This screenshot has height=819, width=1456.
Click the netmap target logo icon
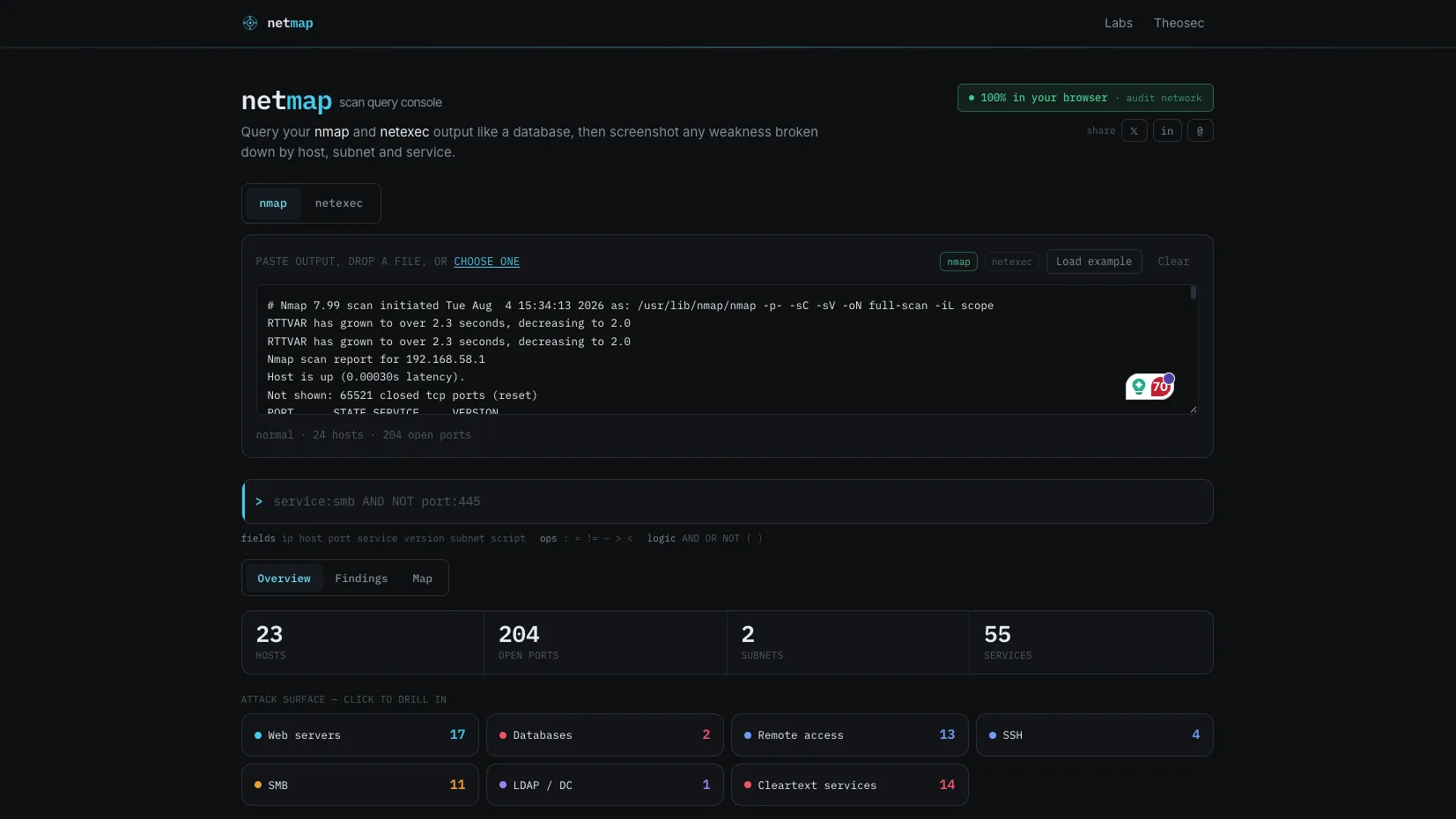(250, 23)
